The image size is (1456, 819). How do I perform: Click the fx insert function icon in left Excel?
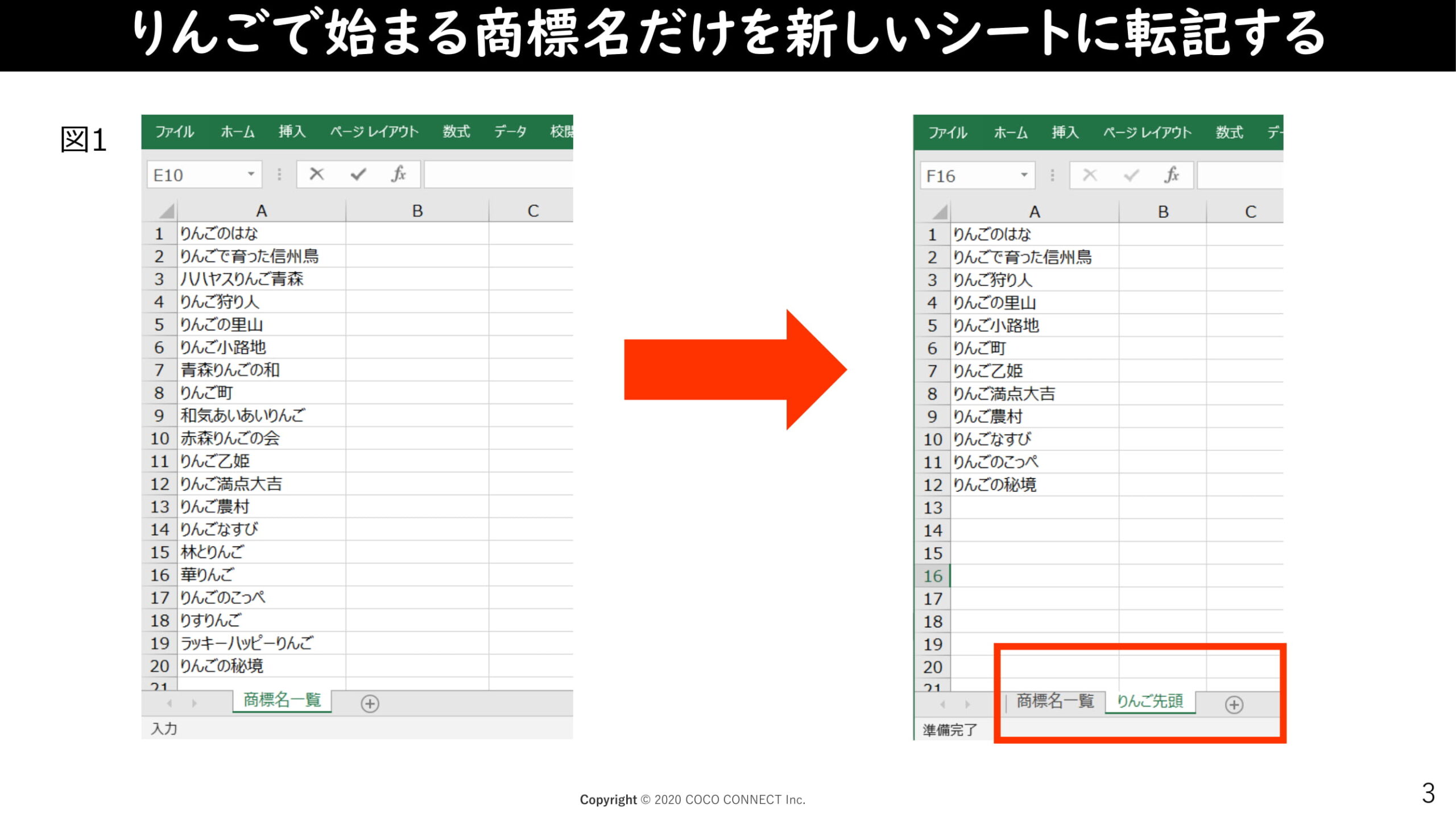399,174
